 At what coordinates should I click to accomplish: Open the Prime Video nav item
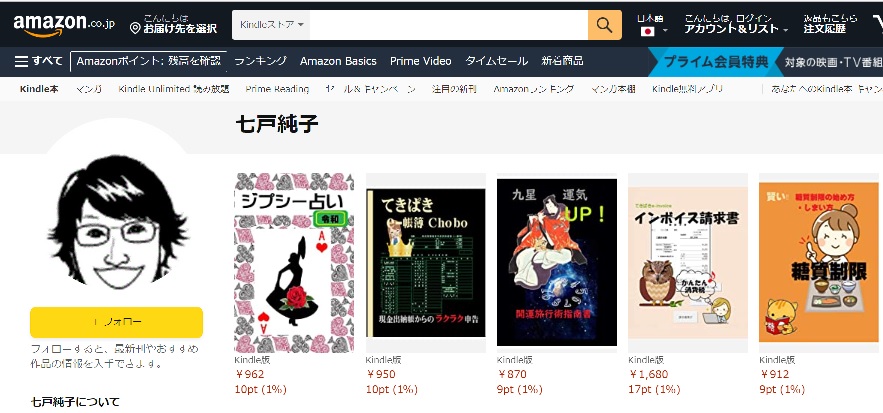pos(421,61)
